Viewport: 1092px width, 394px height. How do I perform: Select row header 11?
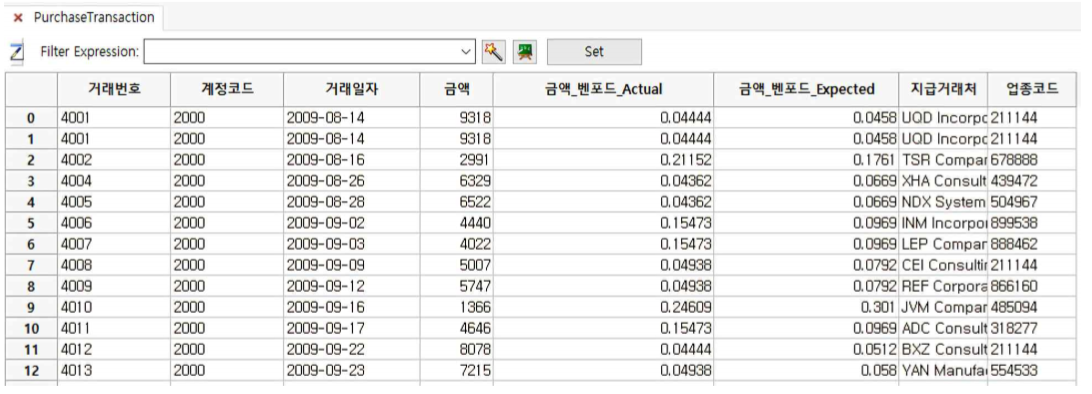tap(31, 349)
